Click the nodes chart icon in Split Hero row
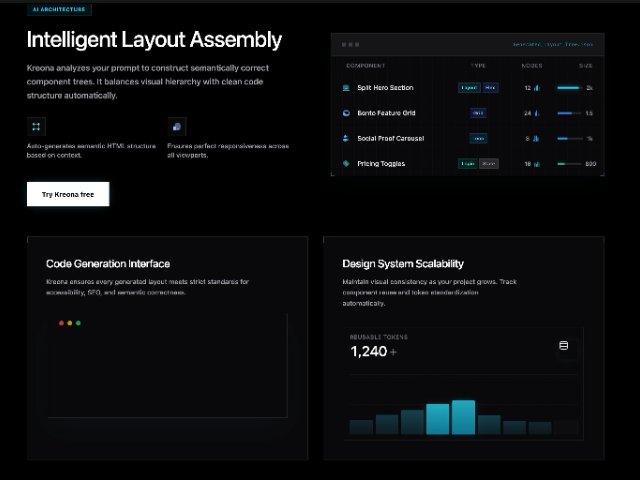 pos(537,88)
